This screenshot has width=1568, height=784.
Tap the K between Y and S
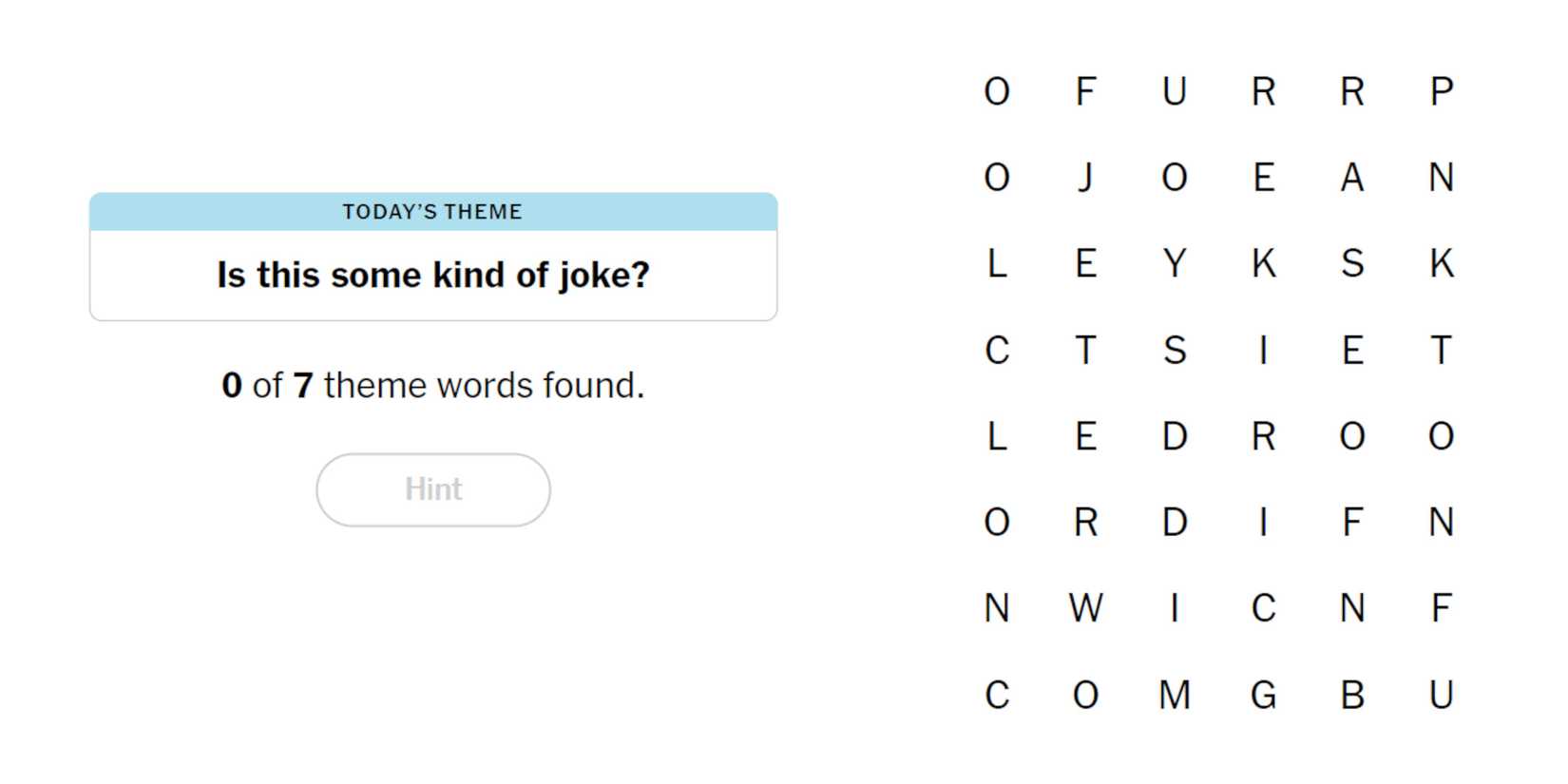point(1263,263)
